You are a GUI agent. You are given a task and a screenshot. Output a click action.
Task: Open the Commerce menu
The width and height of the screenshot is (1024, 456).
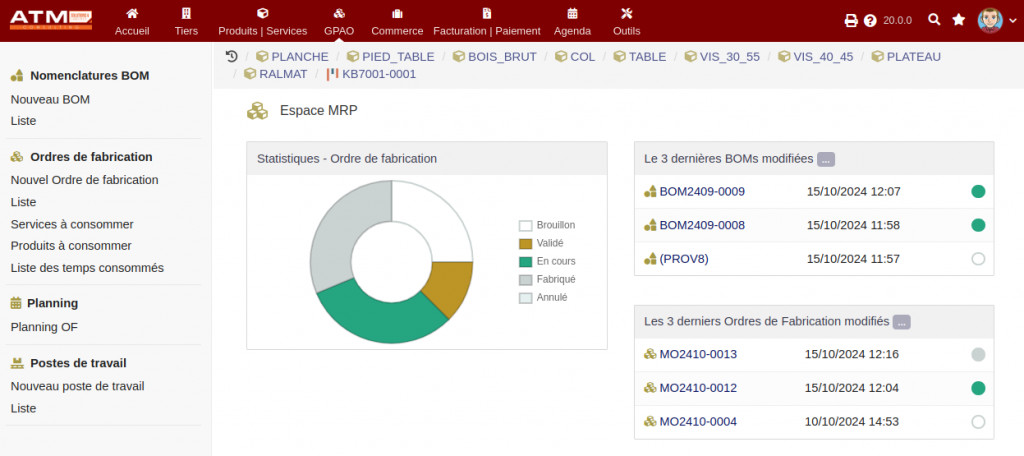(x=397, y=21)
